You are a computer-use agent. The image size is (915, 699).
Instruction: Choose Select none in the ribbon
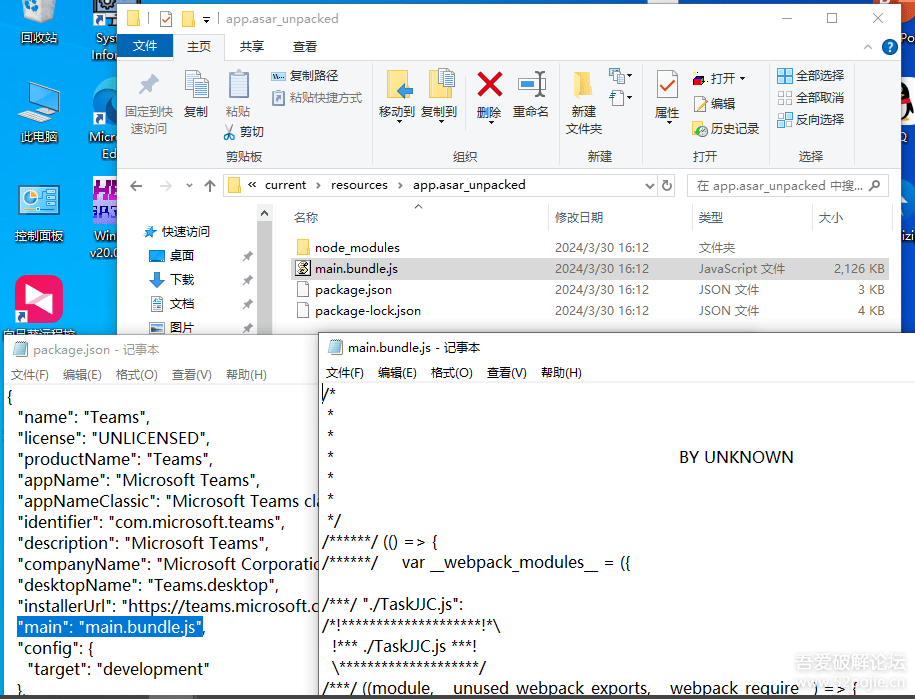click(811, 97)
